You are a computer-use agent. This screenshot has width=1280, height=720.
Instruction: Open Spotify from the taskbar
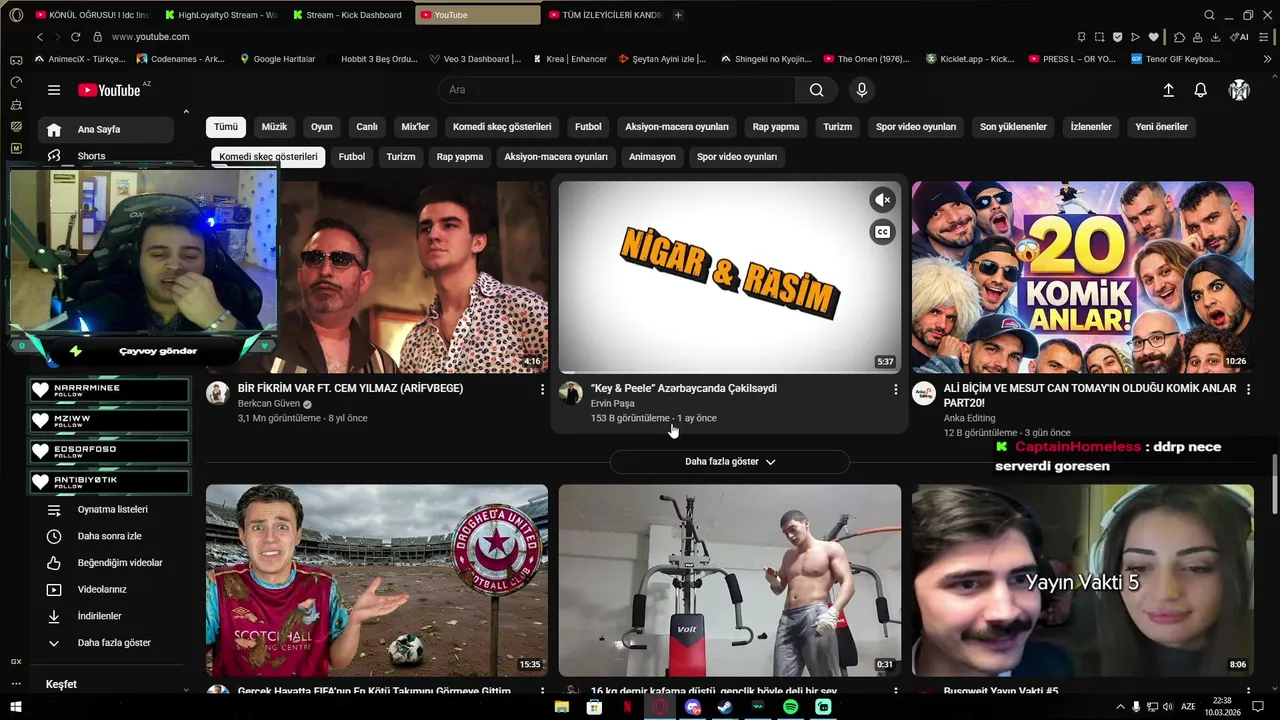tap(790, 707)
